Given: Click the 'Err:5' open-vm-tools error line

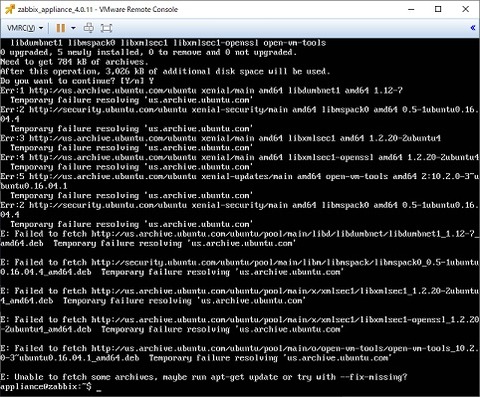Looking at the screenshot, I should click(x=240, y=181).
